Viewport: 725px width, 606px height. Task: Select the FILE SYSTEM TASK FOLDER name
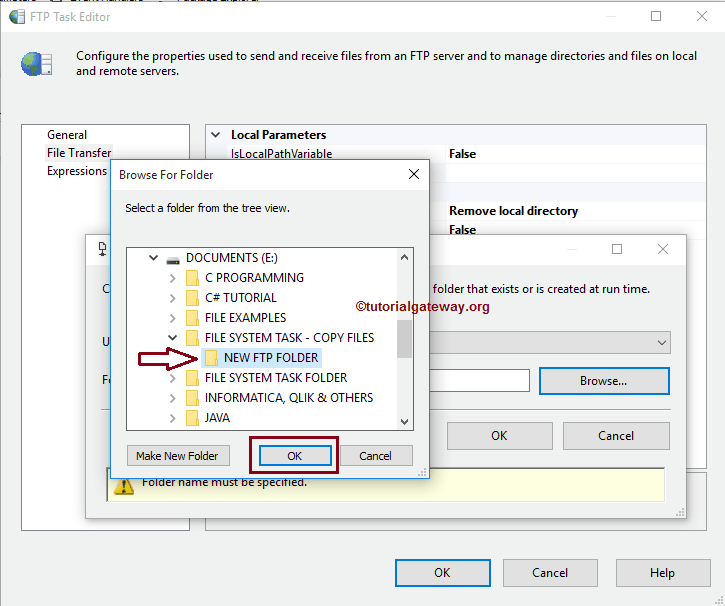[x=276, y=378]
